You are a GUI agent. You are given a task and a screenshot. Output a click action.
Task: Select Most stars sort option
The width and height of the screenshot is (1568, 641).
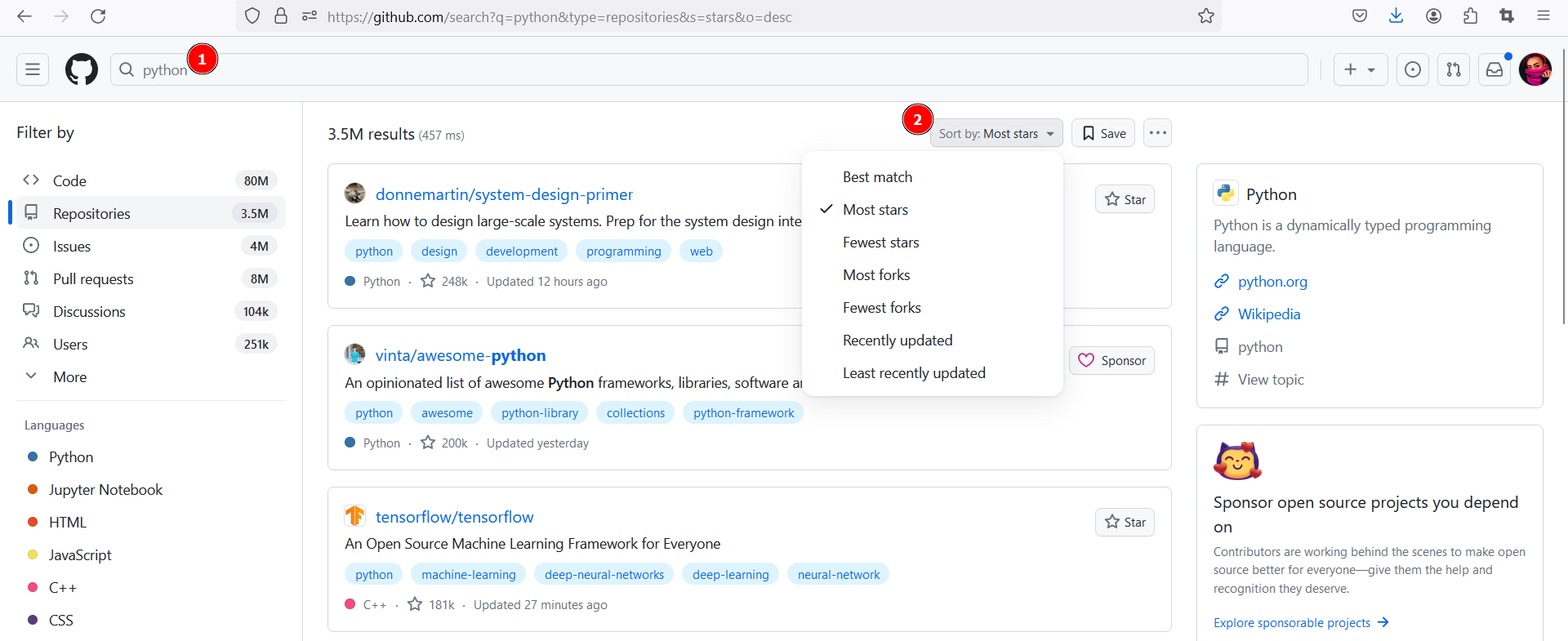[x=933, y=210]
